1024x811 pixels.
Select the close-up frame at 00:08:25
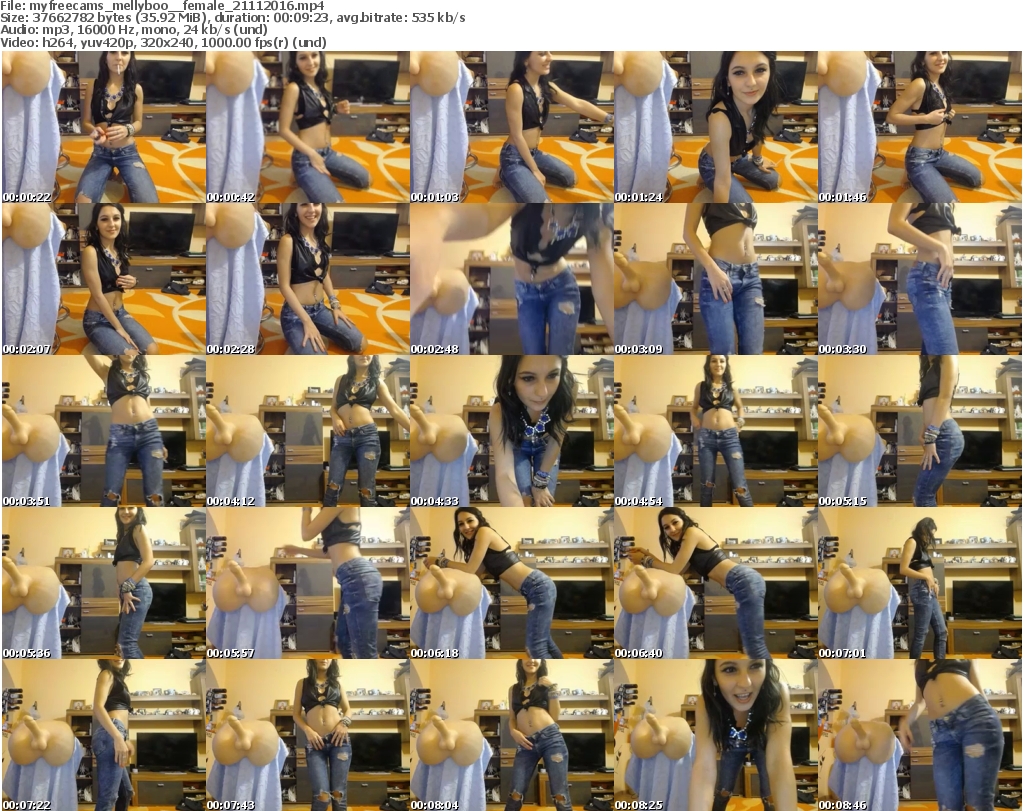coord(716,735)
